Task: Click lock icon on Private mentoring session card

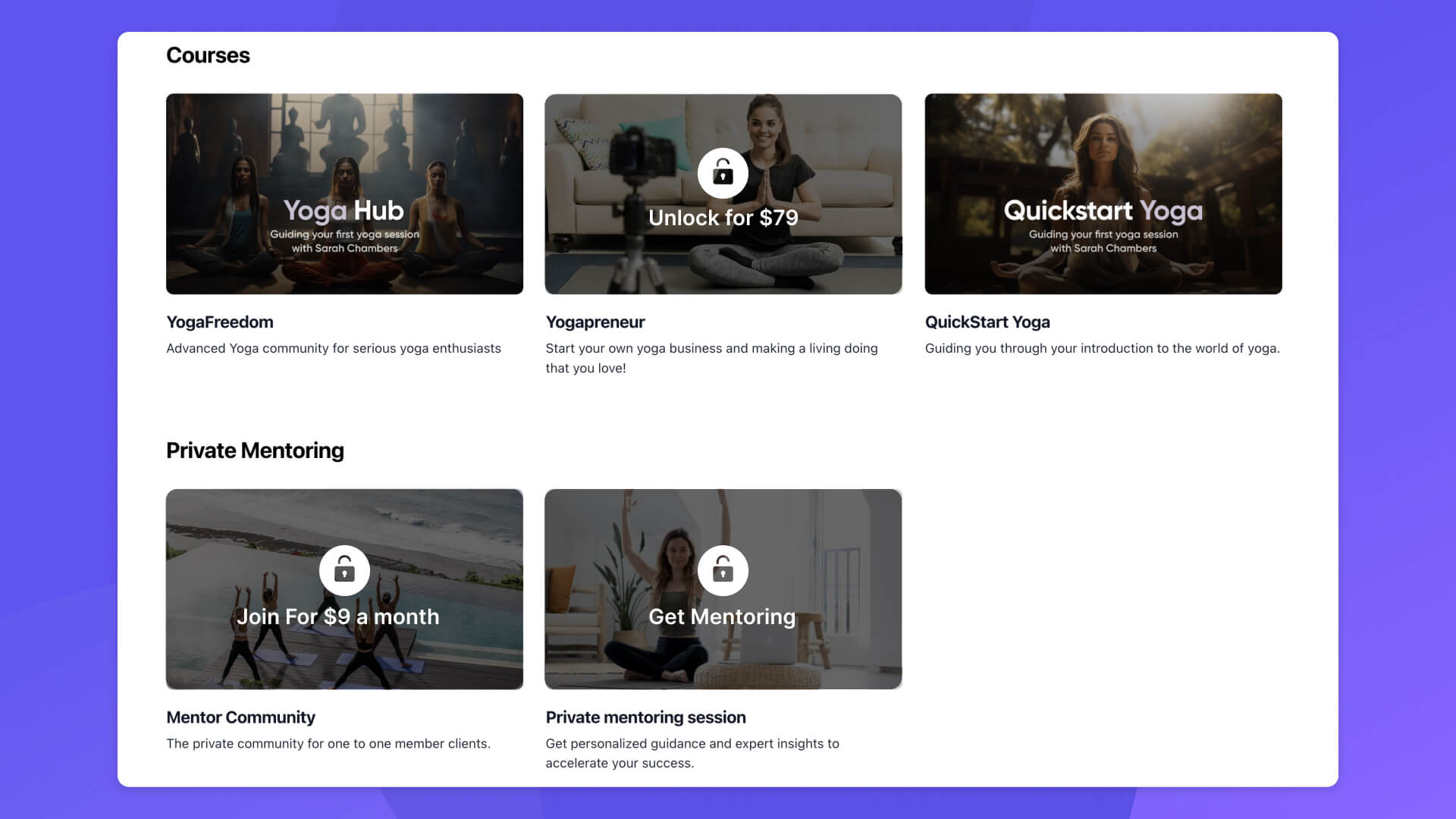Action: (x=723, y=570)
